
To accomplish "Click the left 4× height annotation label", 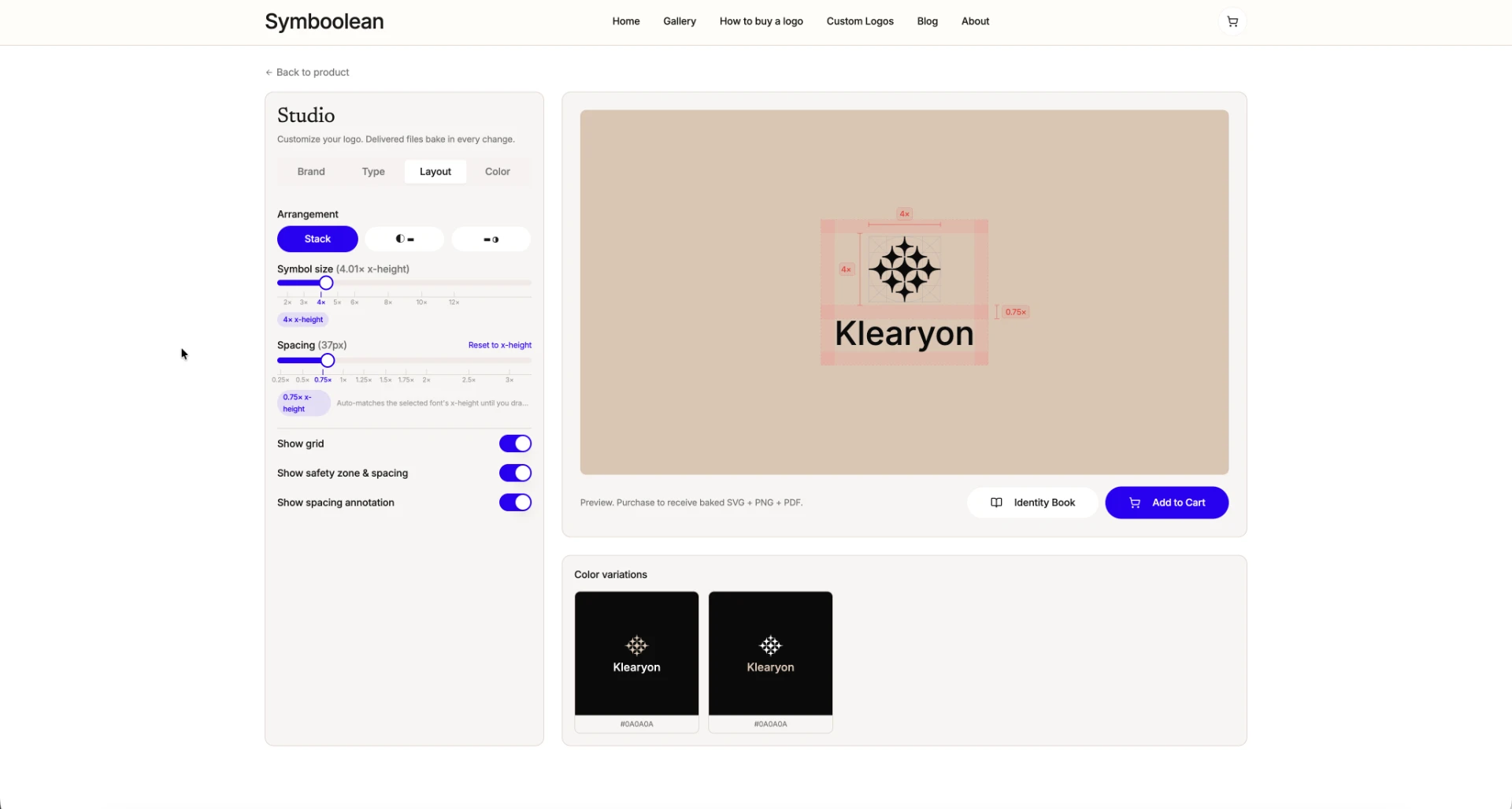I will tap(846, 269).
